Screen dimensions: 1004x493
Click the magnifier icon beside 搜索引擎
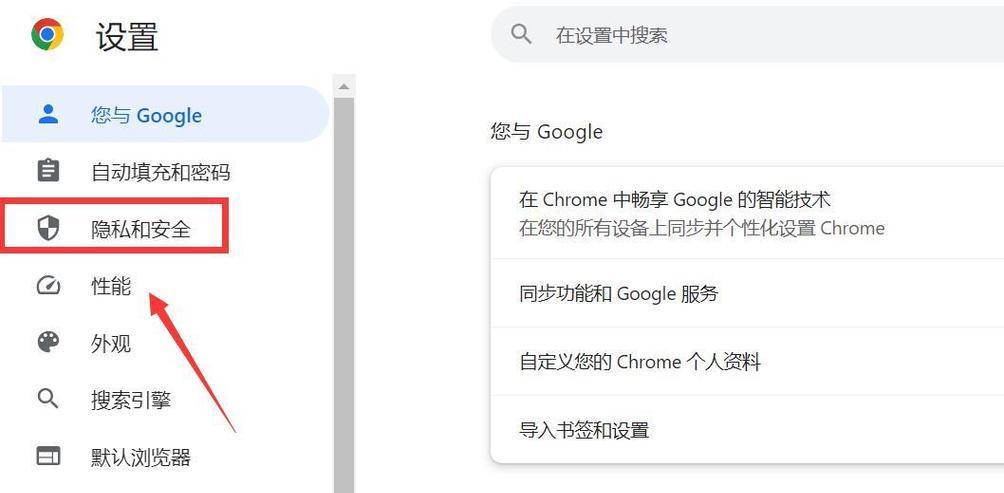coord(48,399)
